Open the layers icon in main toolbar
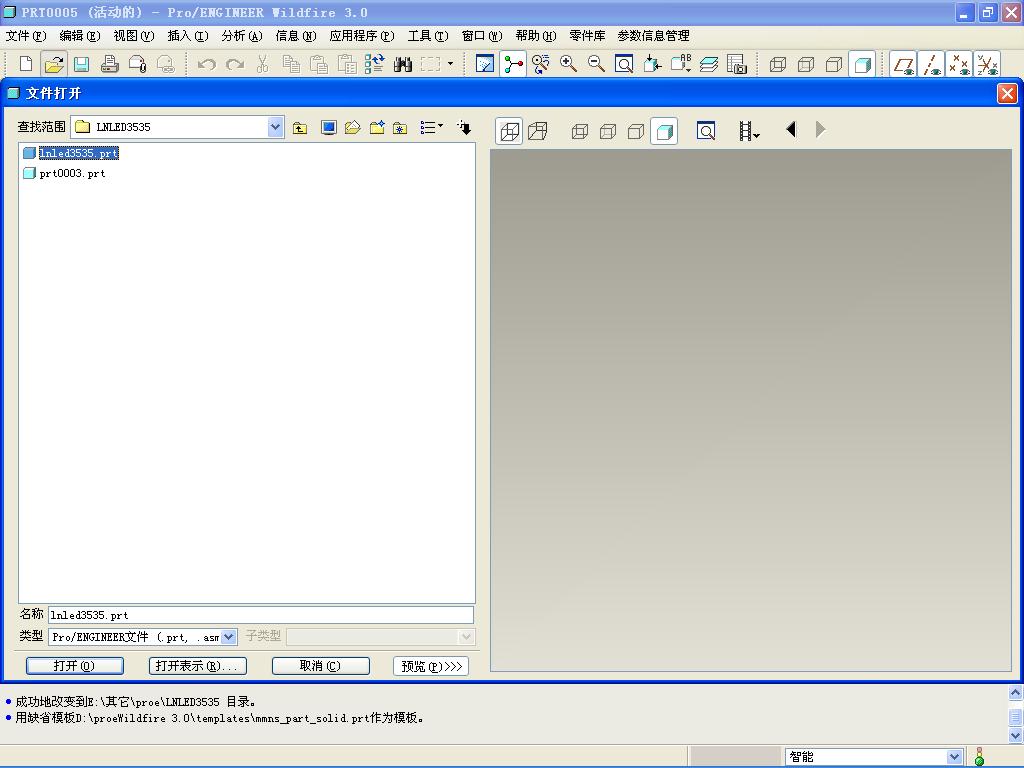Image resolution: width=1024 pixels, height=768 pixels. [709, 64]
